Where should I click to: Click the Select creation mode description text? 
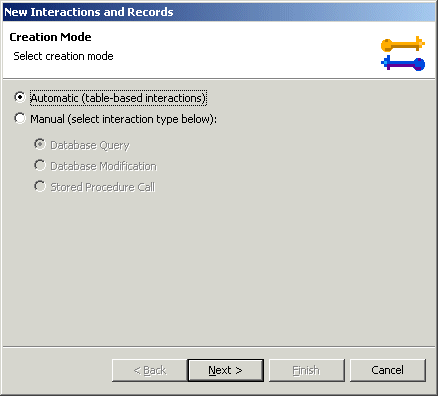click(63, 56)
